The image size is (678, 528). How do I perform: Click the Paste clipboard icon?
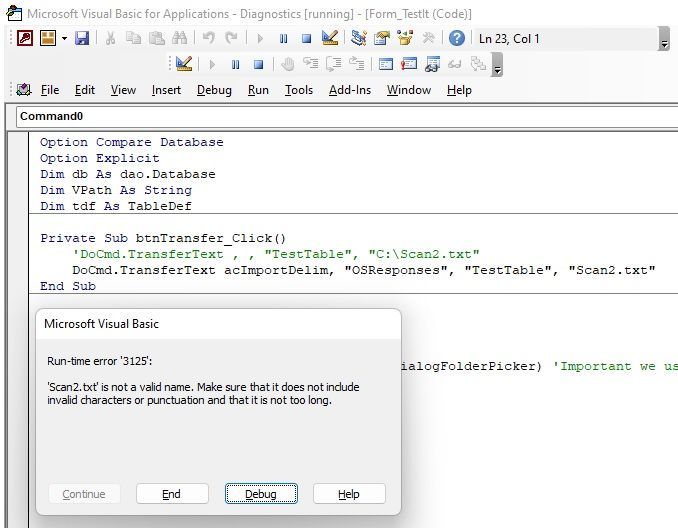point(157,38)
